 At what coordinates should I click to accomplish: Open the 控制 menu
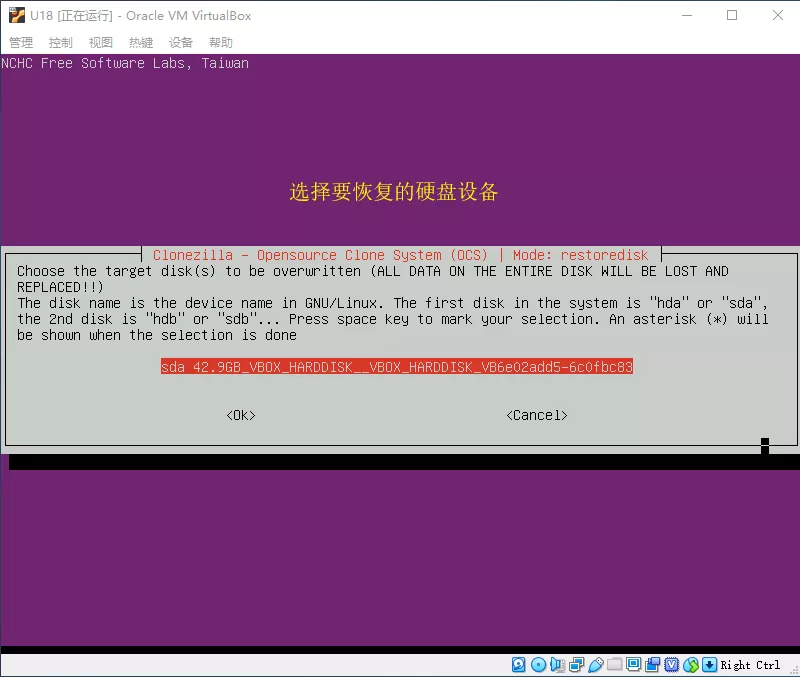61,42
